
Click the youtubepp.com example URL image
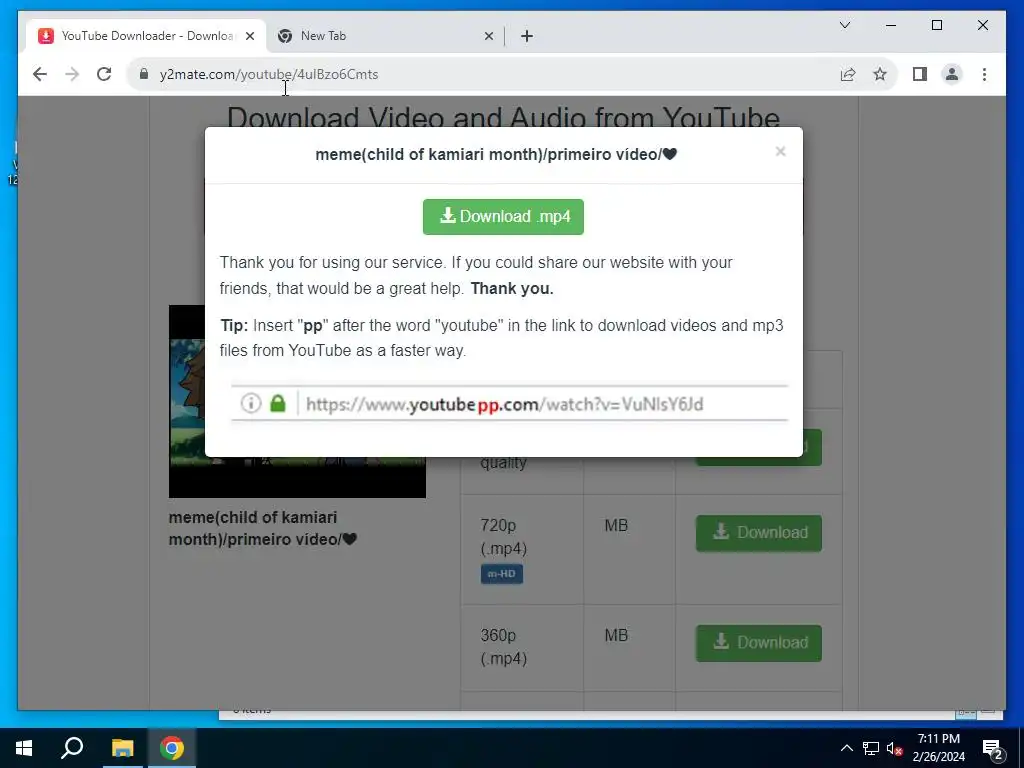click(509, 404)
